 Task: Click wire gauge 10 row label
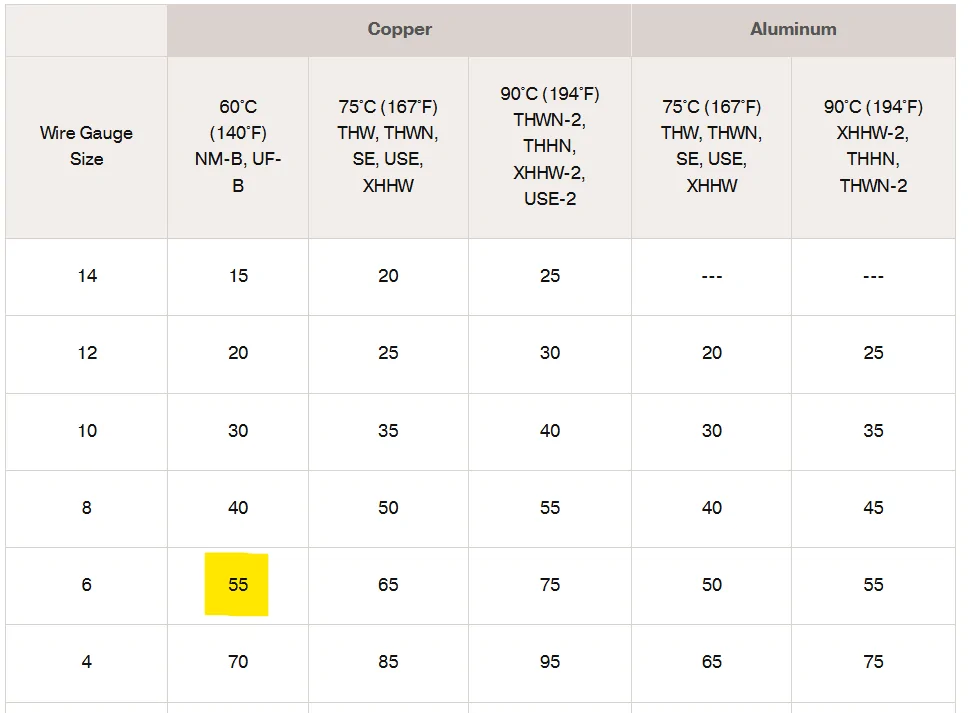click(x=87, y=431)
